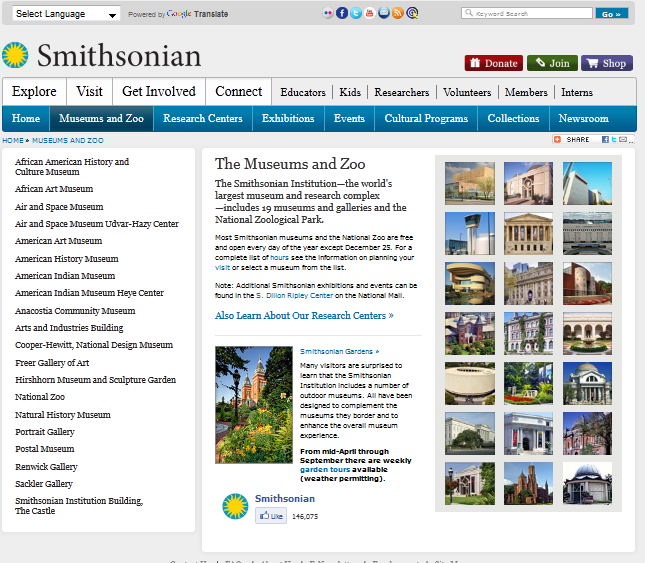Screen dimensions: 645x563
Task: Click the Smithsonian Gardens castle photo
Action: (254, 405)
